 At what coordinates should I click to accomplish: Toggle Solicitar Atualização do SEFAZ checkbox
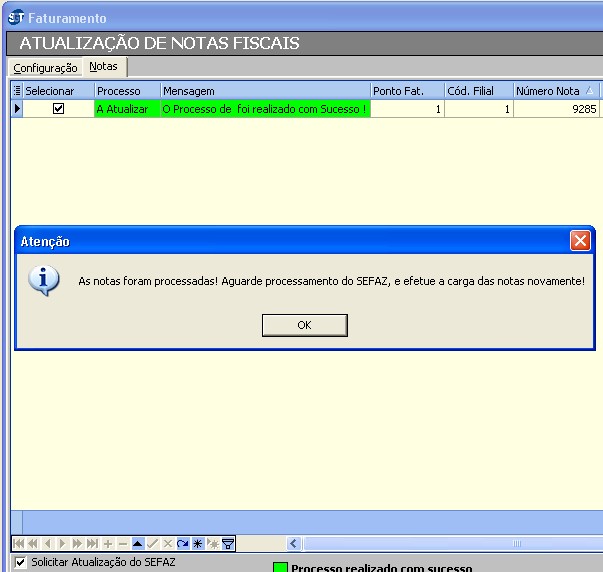(21, 563)
